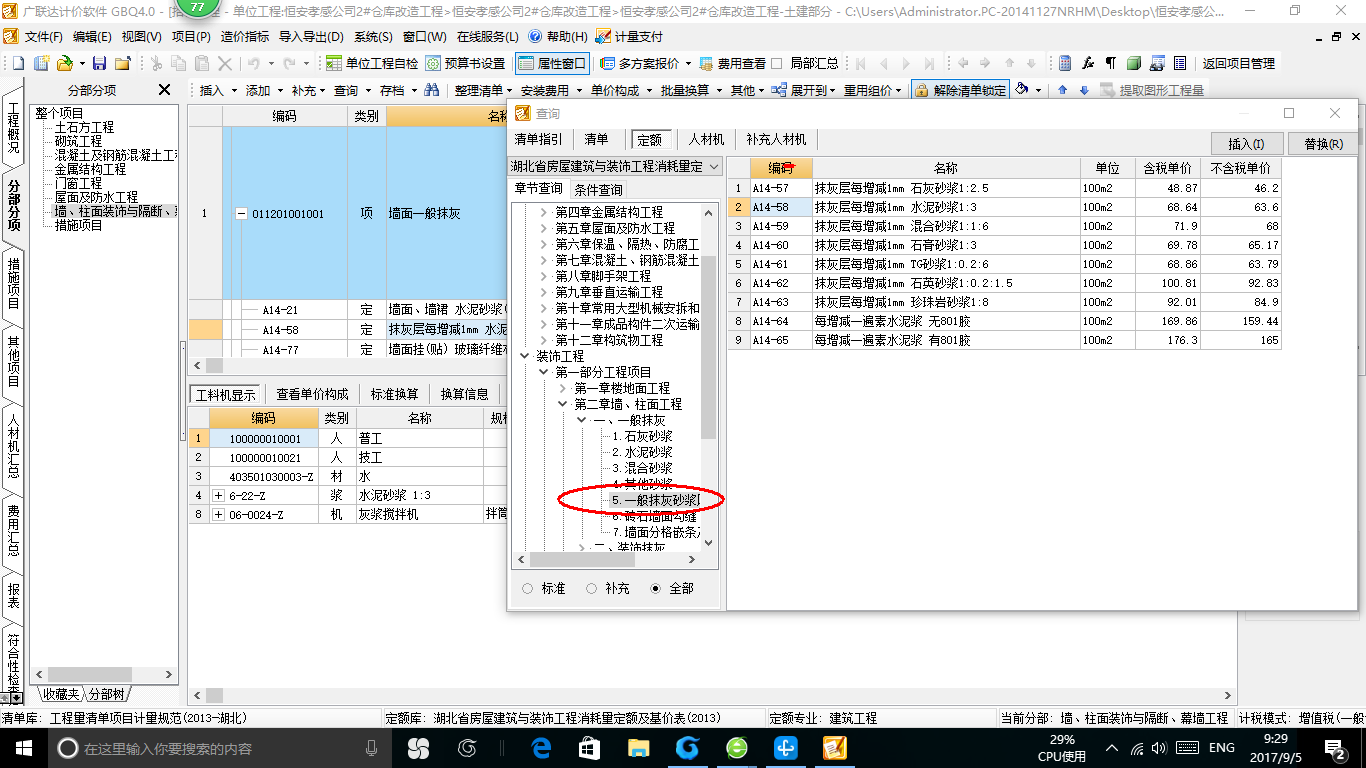
Task: Toggle the 局部汇总 checkbox
Action: coord(777,63)
